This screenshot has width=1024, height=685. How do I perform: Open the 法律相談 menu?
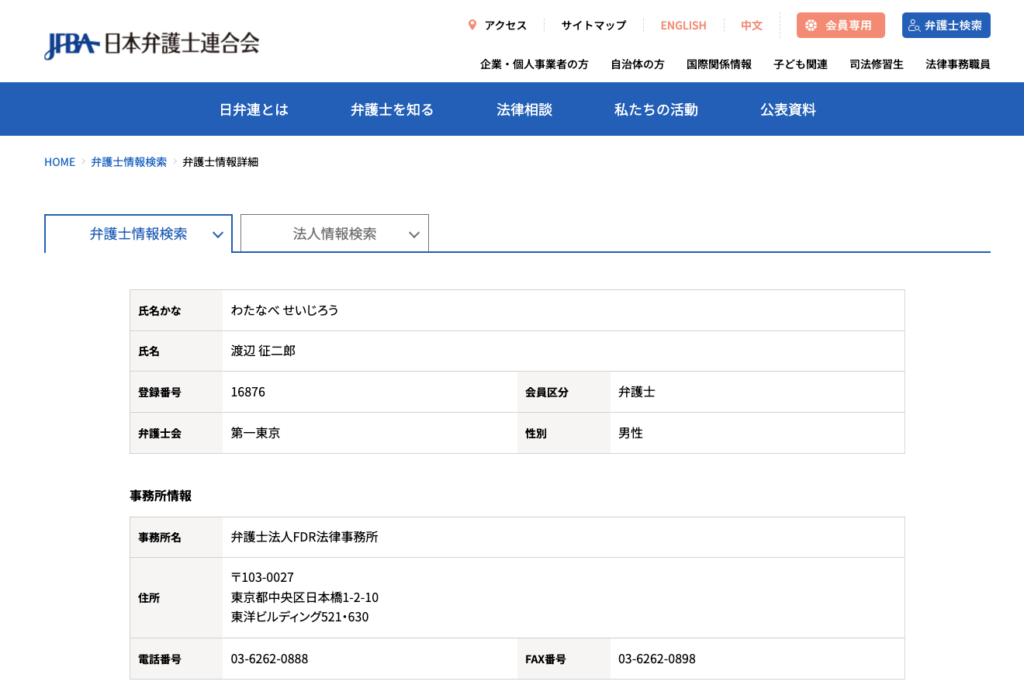(x=524, y=110)
